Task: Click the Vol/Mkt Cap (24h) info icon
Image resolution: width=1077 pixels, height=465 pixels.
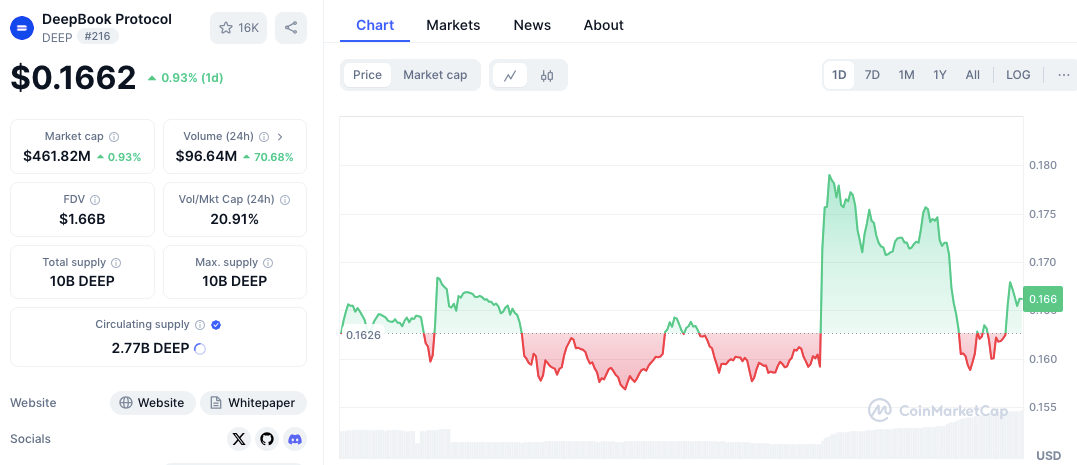Action: (x=285, y=200)
